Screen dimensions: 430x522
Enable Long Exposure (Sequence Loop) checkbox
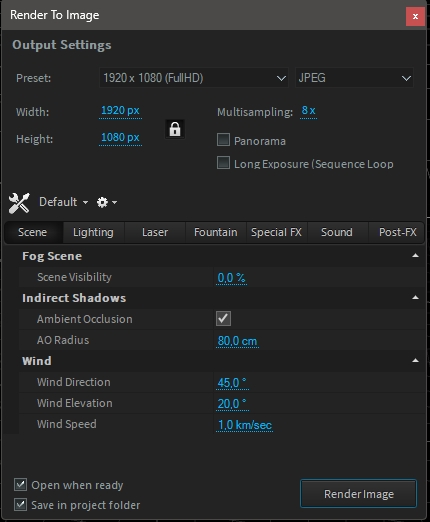(223, 163)
